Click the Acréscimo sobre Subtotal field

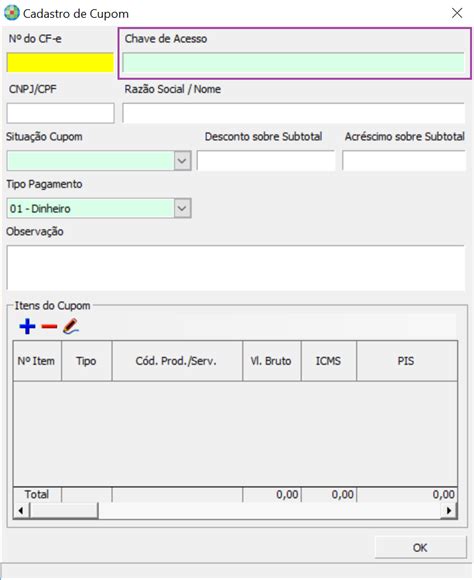[x=404, y=161]
